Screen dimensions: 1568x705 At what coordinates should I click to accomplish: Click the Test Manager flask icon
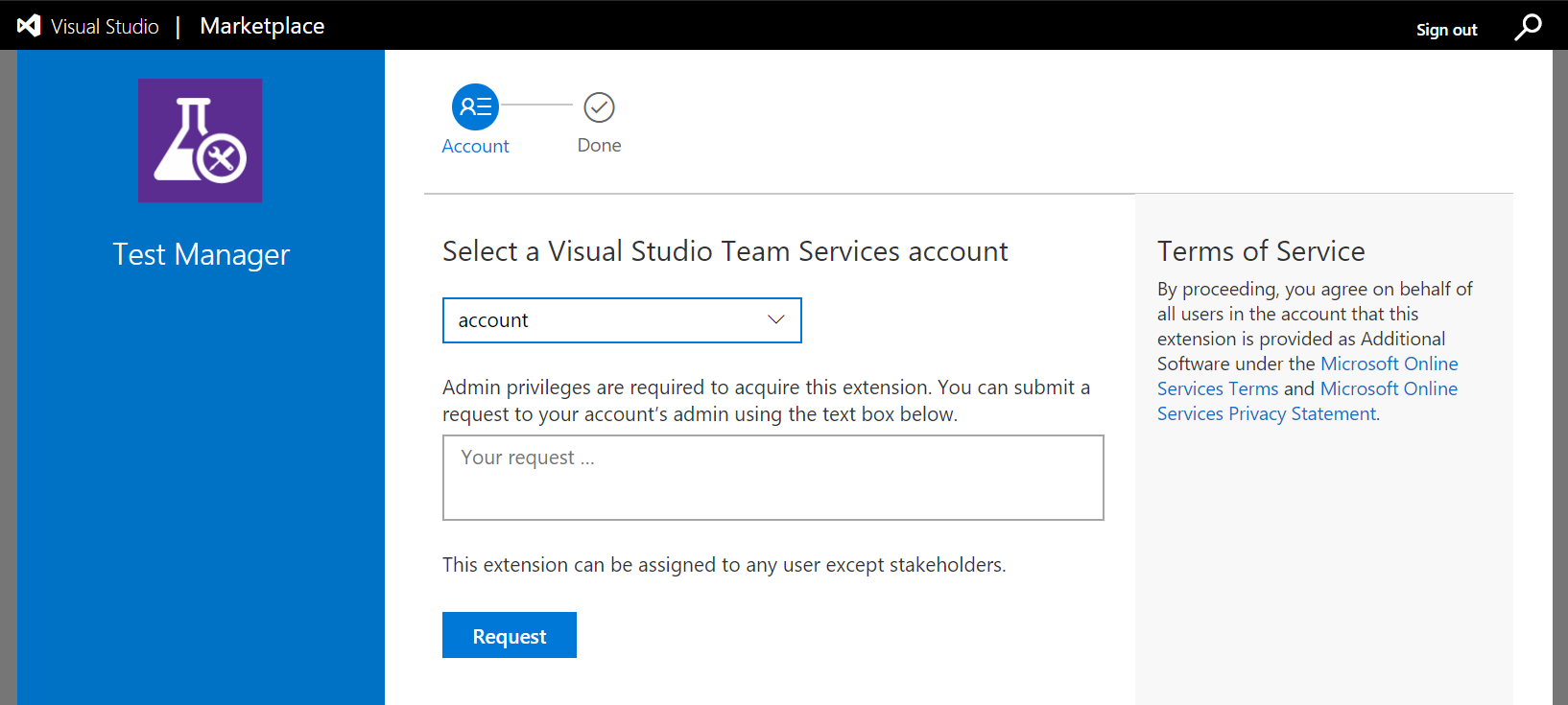(x=200, y=140)
